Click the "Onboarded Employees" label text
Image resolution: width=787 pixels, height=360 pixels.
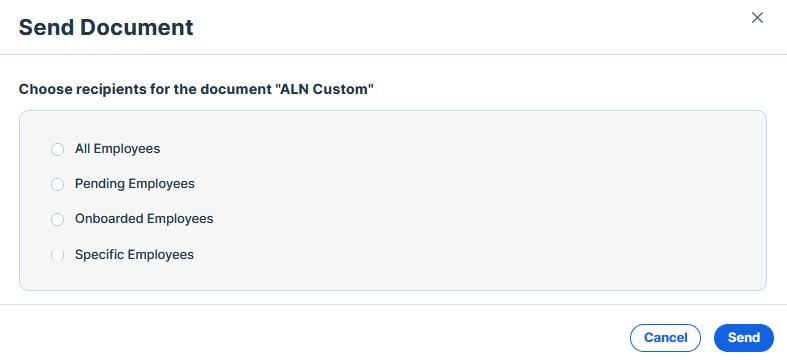[144, 219]
